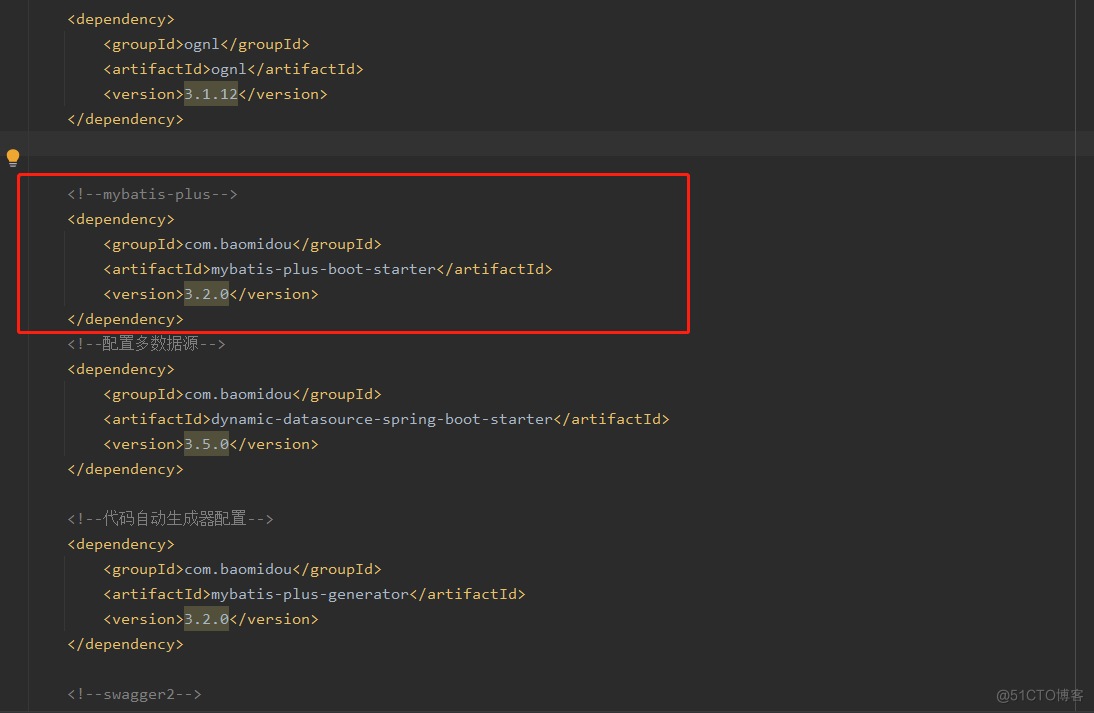
Task: Click the closing dependency tag of ognl block
Action: point(125,118)
